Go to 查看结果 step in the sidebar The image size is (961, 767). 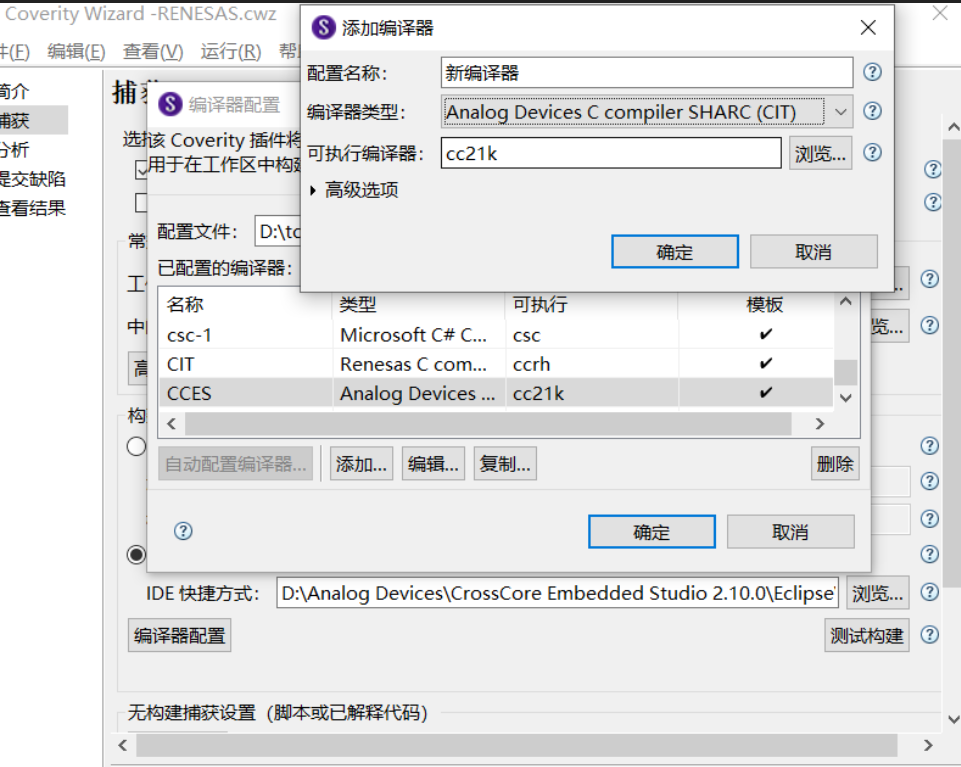[32, 208]
